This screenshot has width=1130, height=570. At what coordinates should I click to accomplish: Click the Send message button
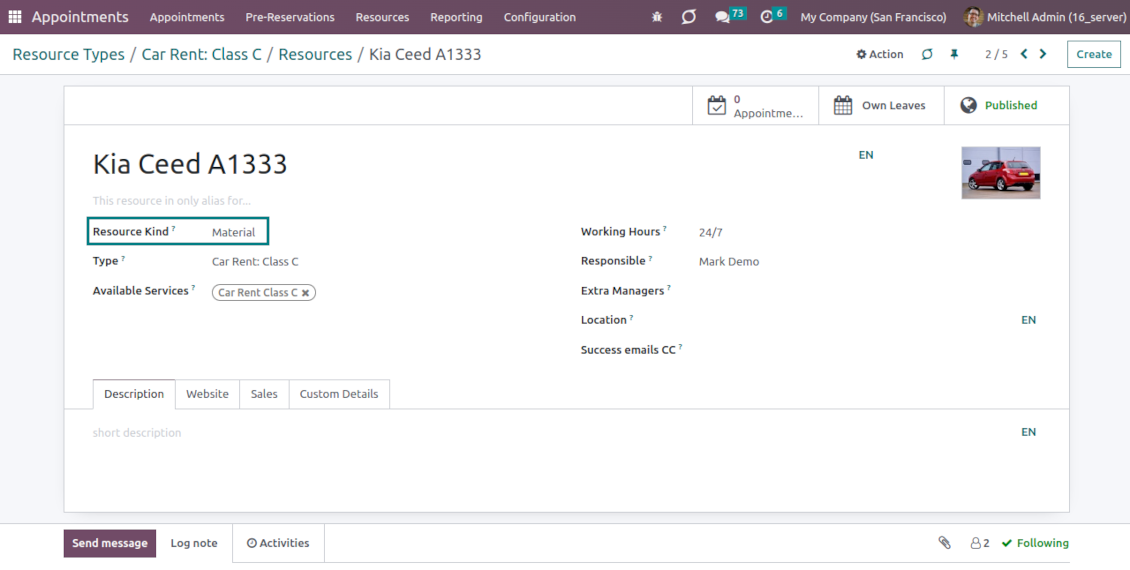point(110,543)
